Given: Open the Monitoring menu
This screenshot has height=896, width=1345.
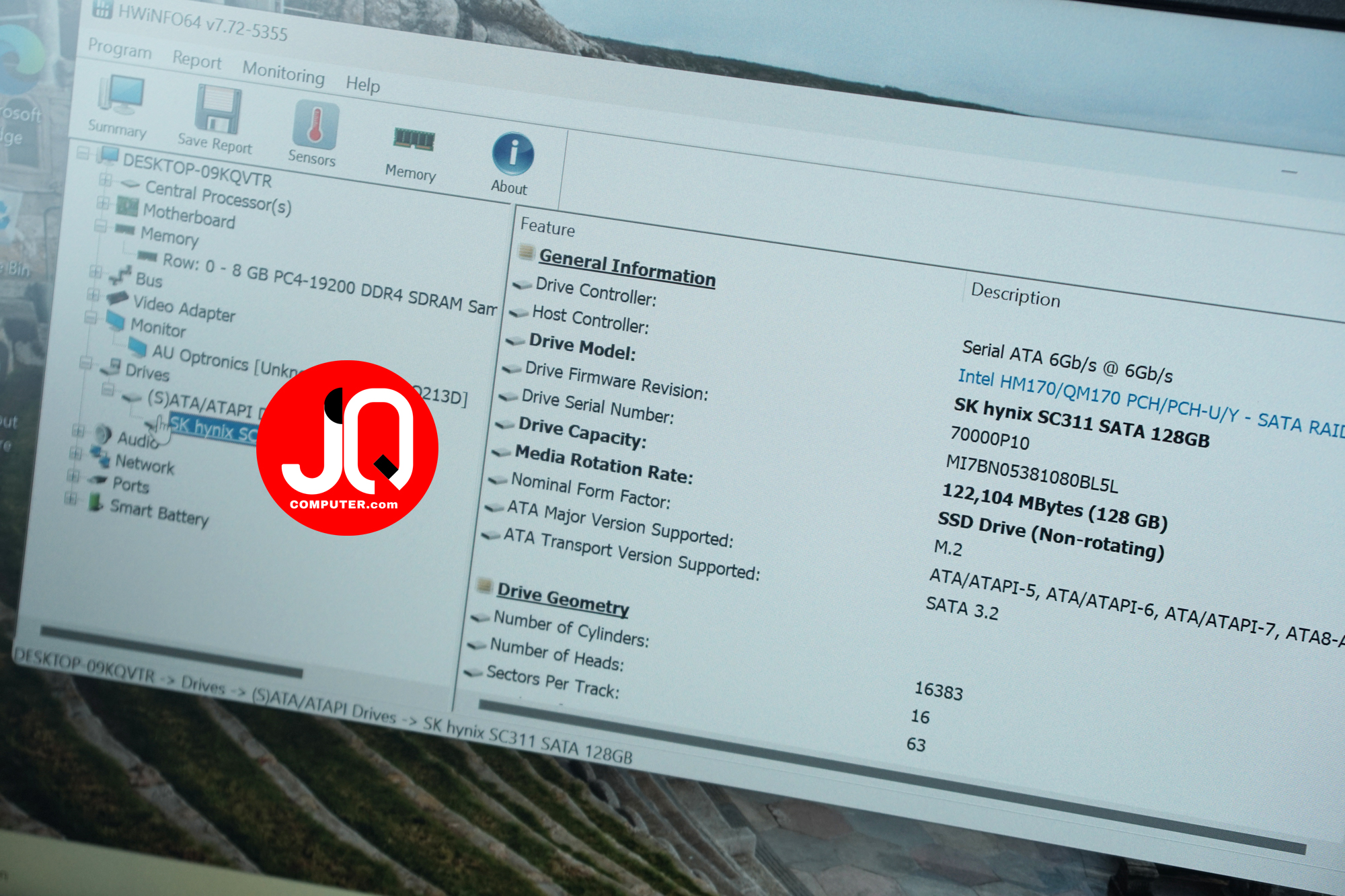Looking at the screenshot, I should [283, 72].
